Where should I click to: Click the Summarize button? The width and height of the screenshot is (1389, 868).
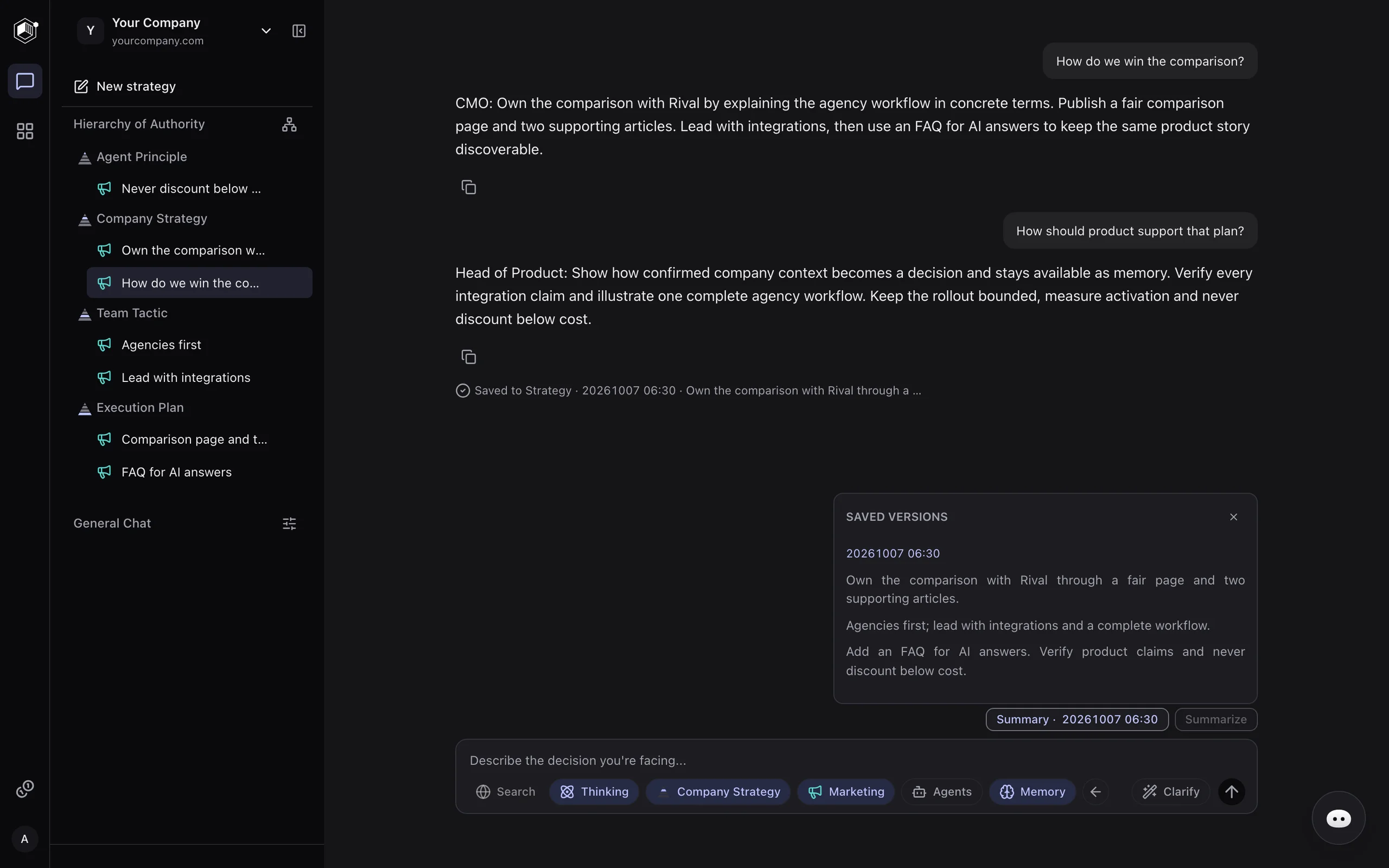1216,719
